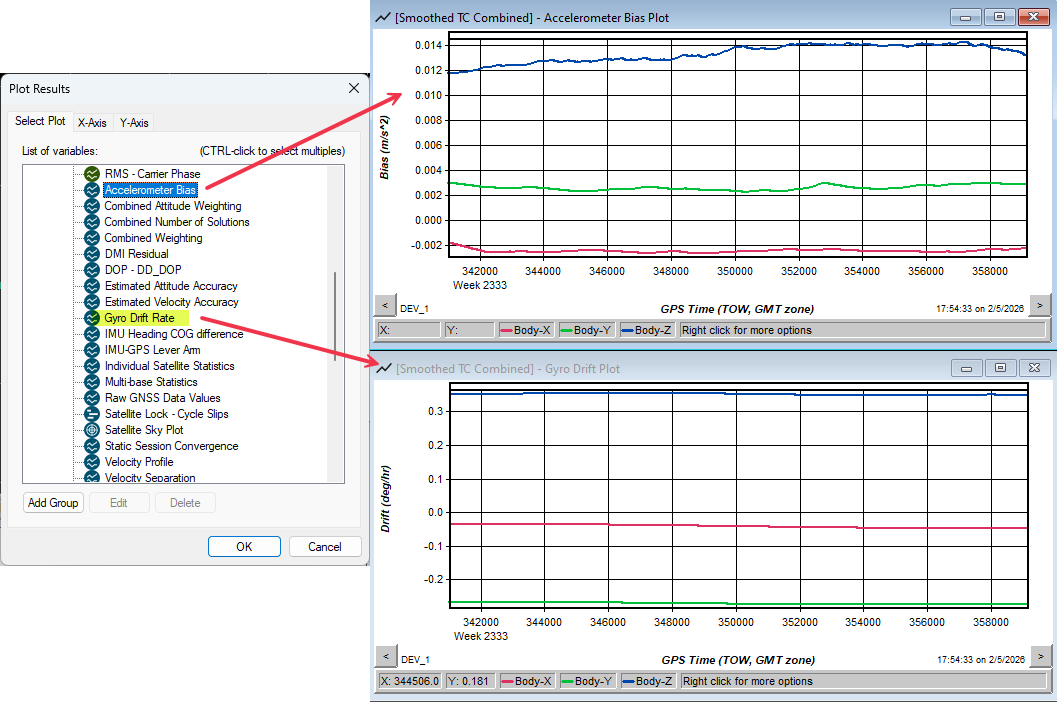The width and height of the screenshot is (1057, 702).
Task: Click icon beside Estimated Attitude Accuracy
Action: point(92,286)
